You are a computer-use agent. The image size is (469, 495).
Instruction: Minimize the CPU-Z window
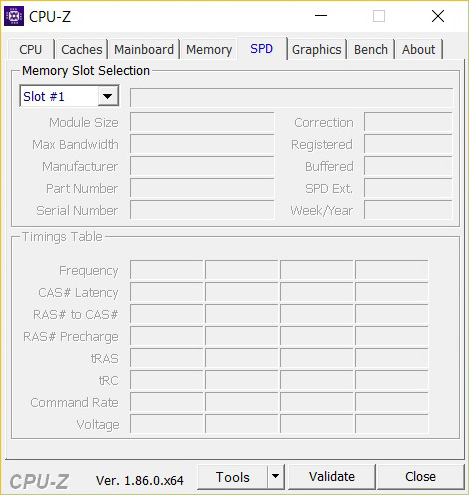tap(321, 16)
